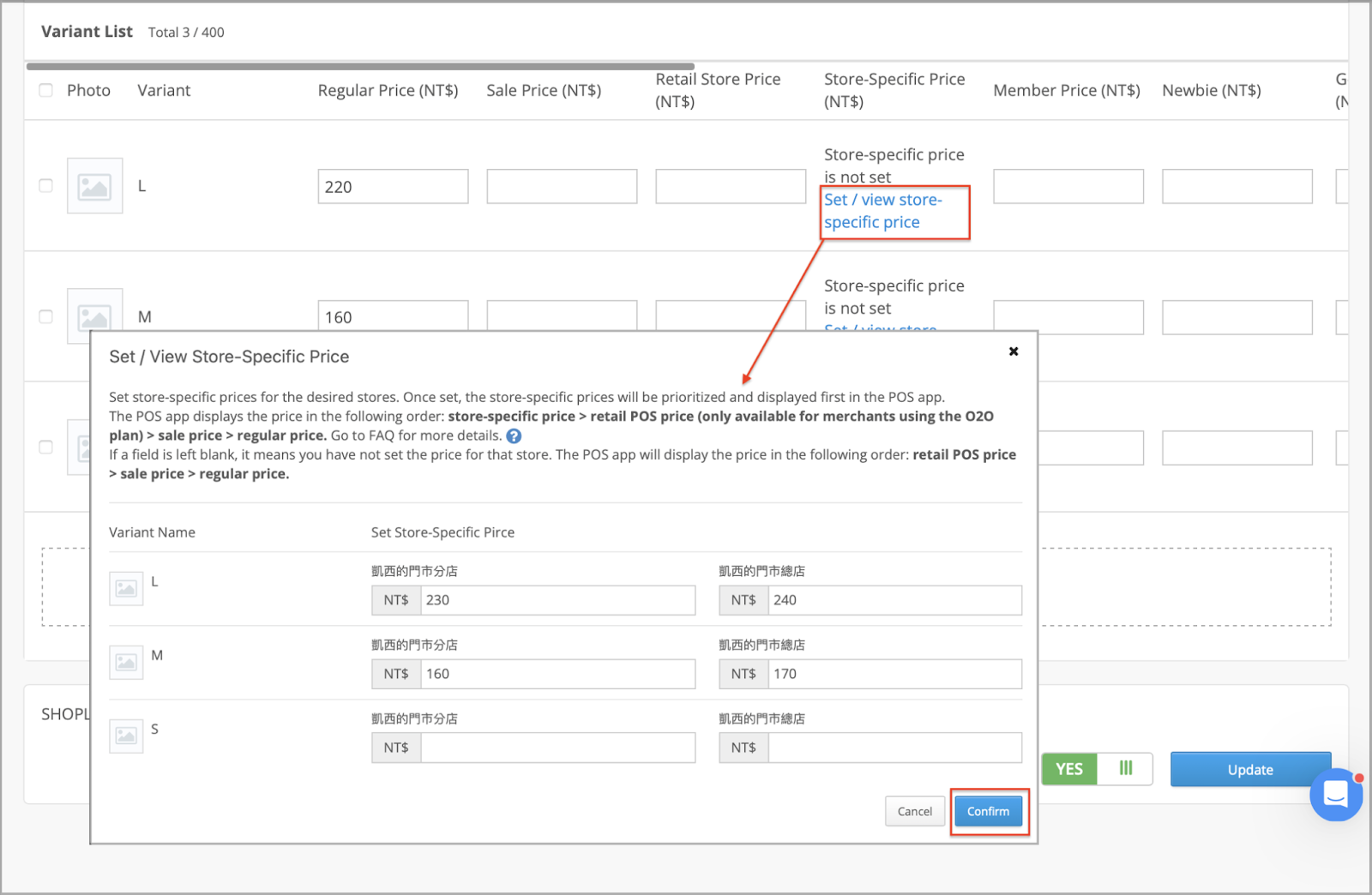Click M variant image in dialog
The width and height of the screenshot is (1372, 895).
[126, 662]
